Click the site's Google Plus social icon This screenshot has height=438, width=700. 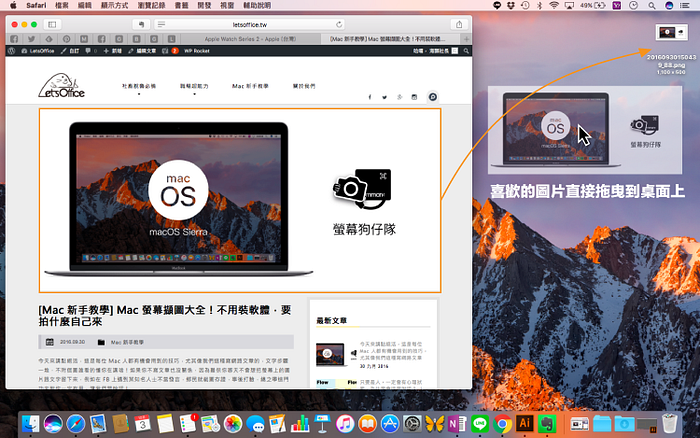400,97
